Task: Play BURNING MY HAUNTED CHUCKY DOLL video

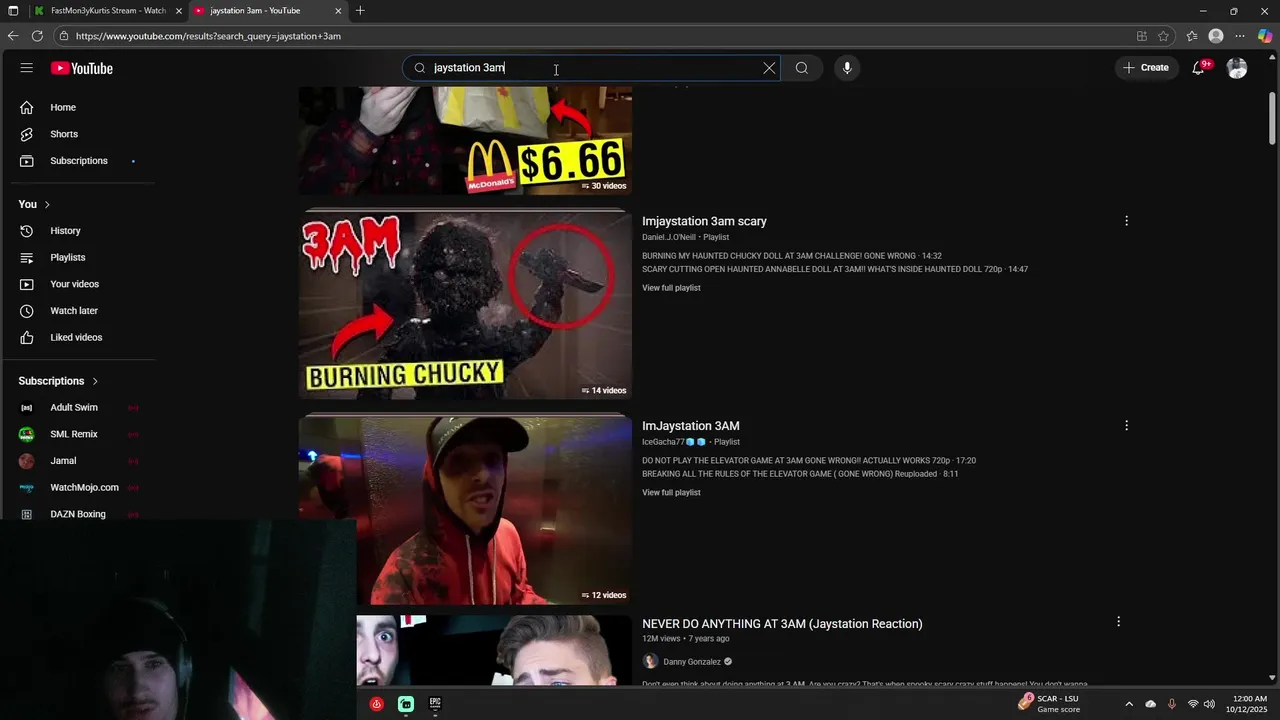Action: point(791,256)
